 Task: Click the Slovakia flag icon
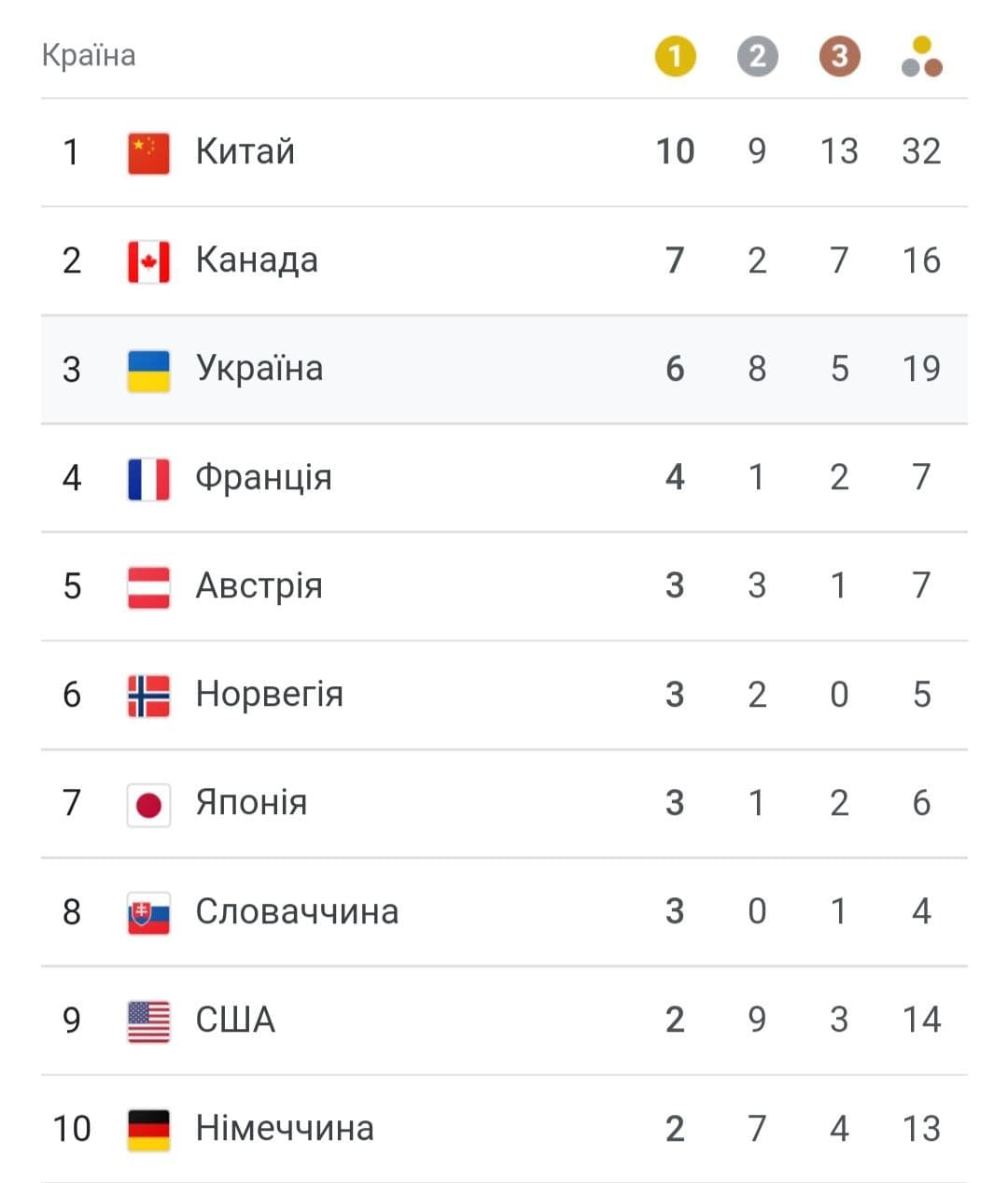[x=148, y=912]
